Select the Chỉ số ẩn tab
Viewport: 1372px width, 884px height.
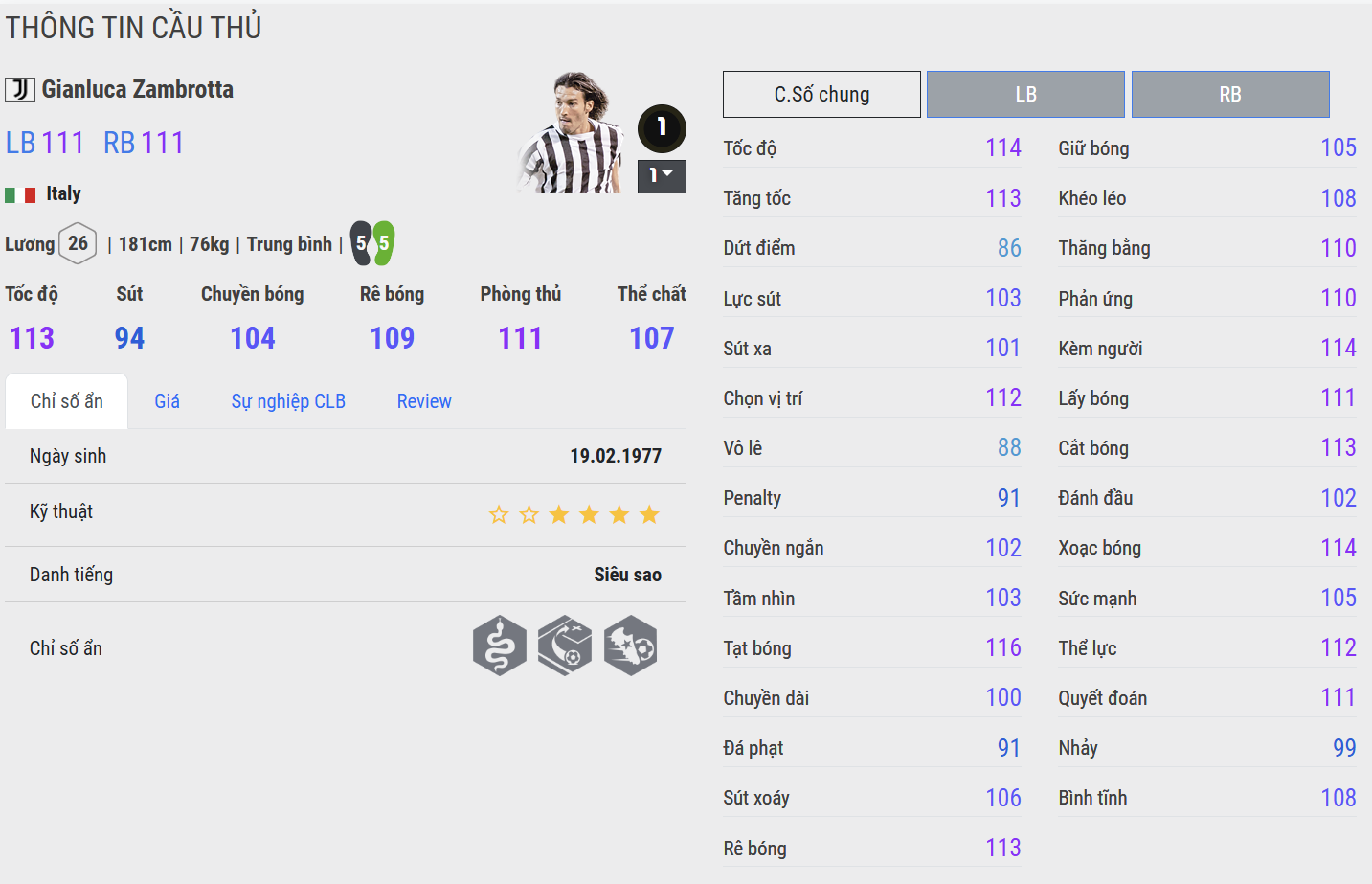tap(66, 401)
